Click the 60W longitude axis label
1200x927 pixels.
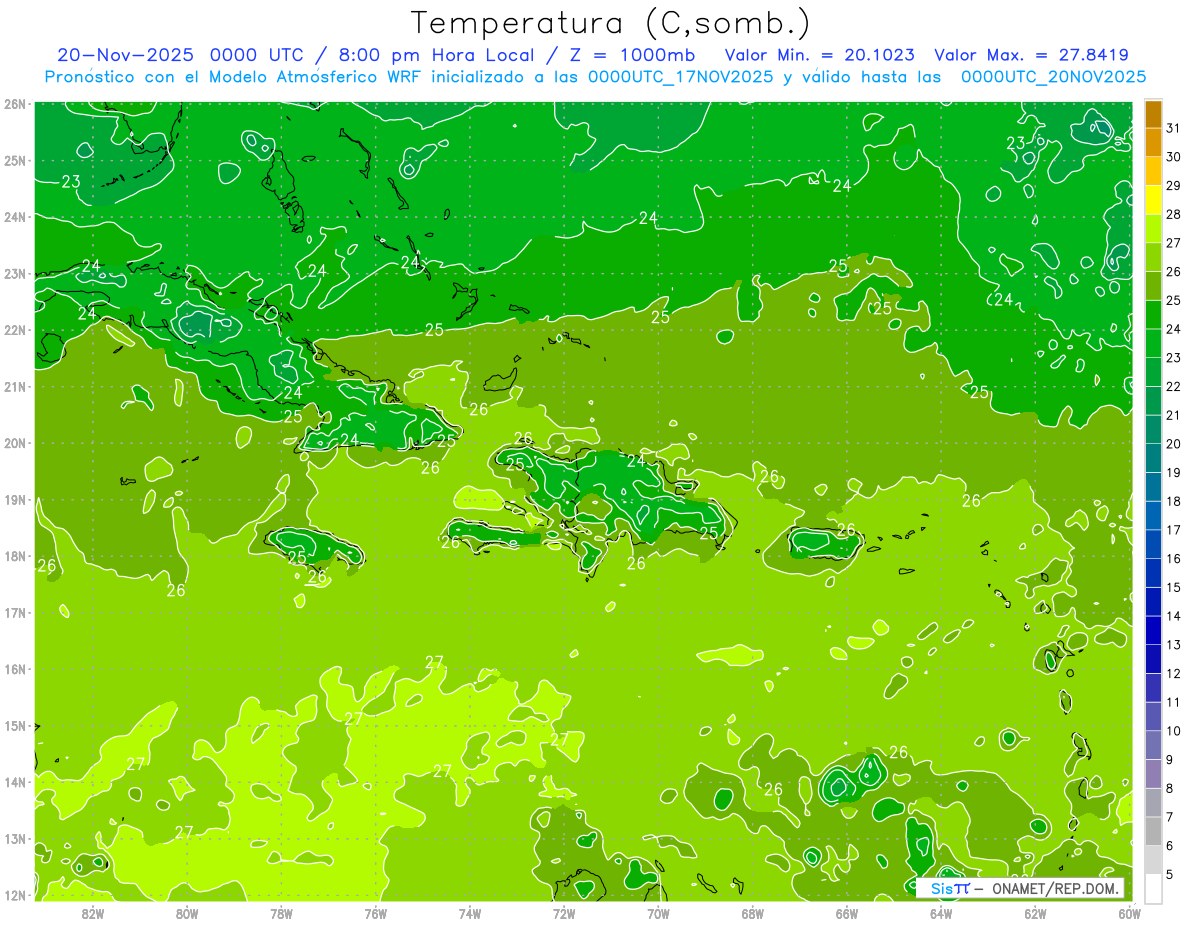point(1130,913)
